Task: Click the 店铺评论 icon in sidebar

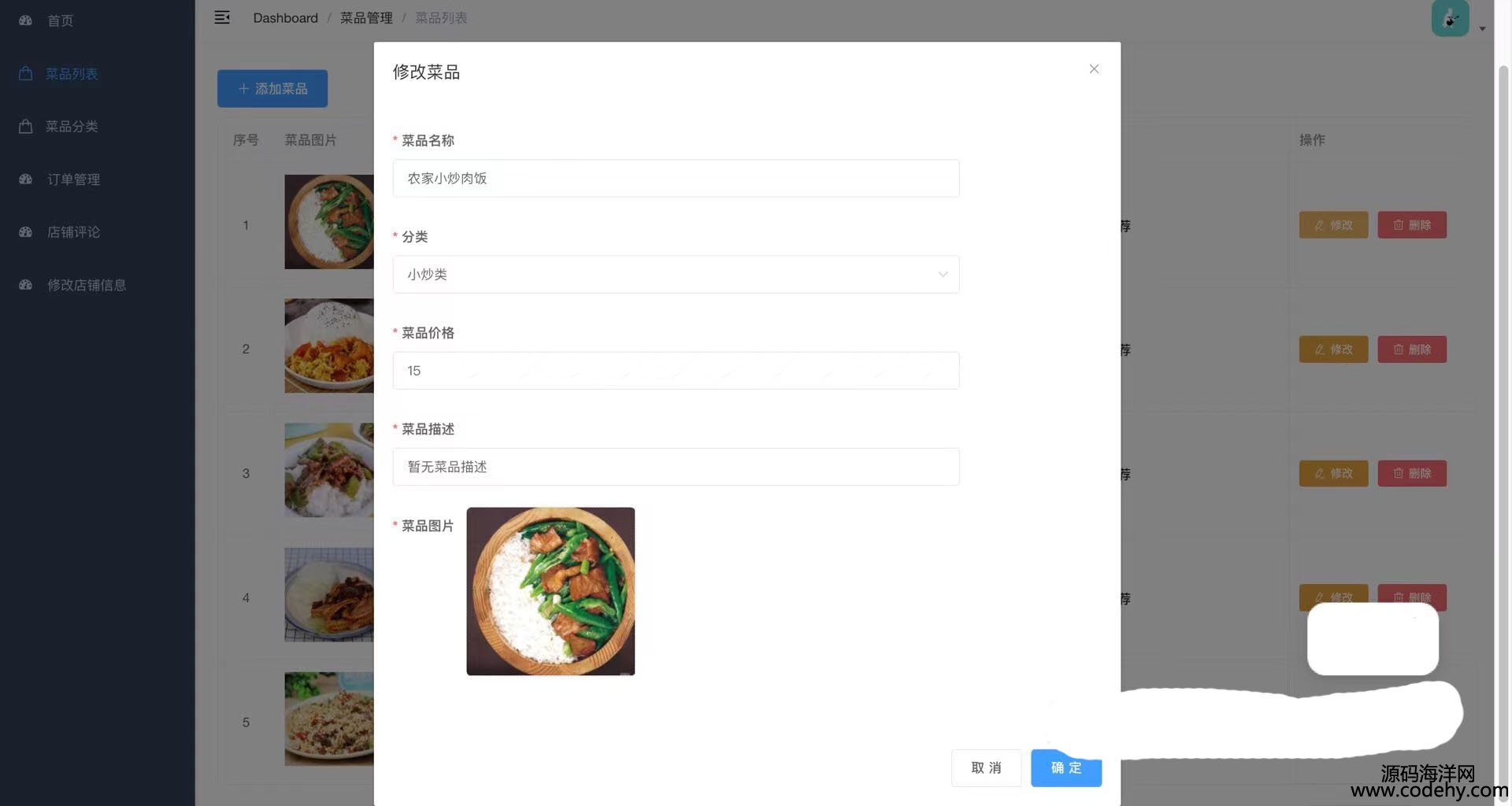Action: tap(26, 231)
